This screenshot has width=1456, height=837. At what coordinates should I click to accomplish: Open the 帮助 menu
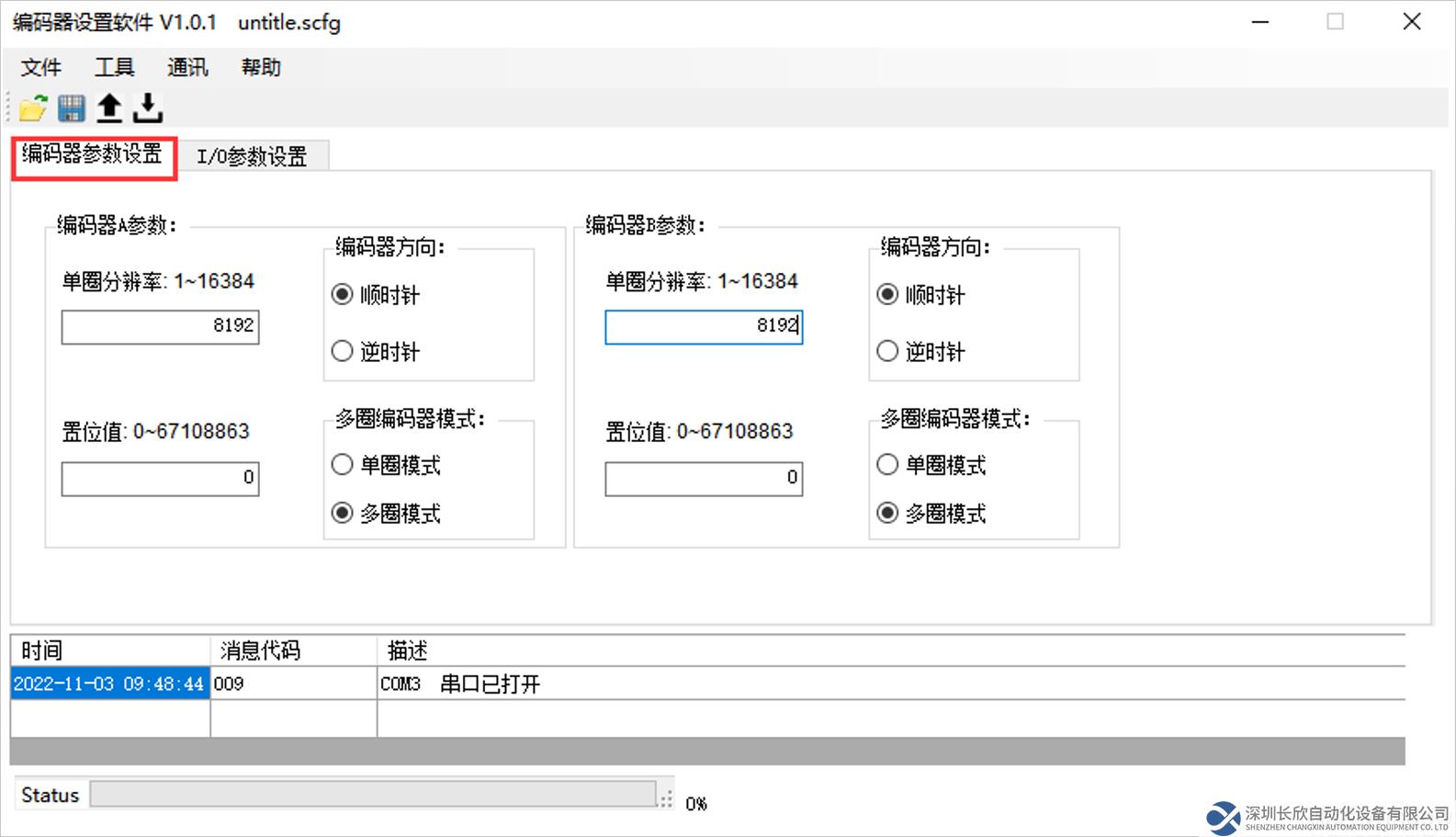pyautogui.click(x=261, y=67)
